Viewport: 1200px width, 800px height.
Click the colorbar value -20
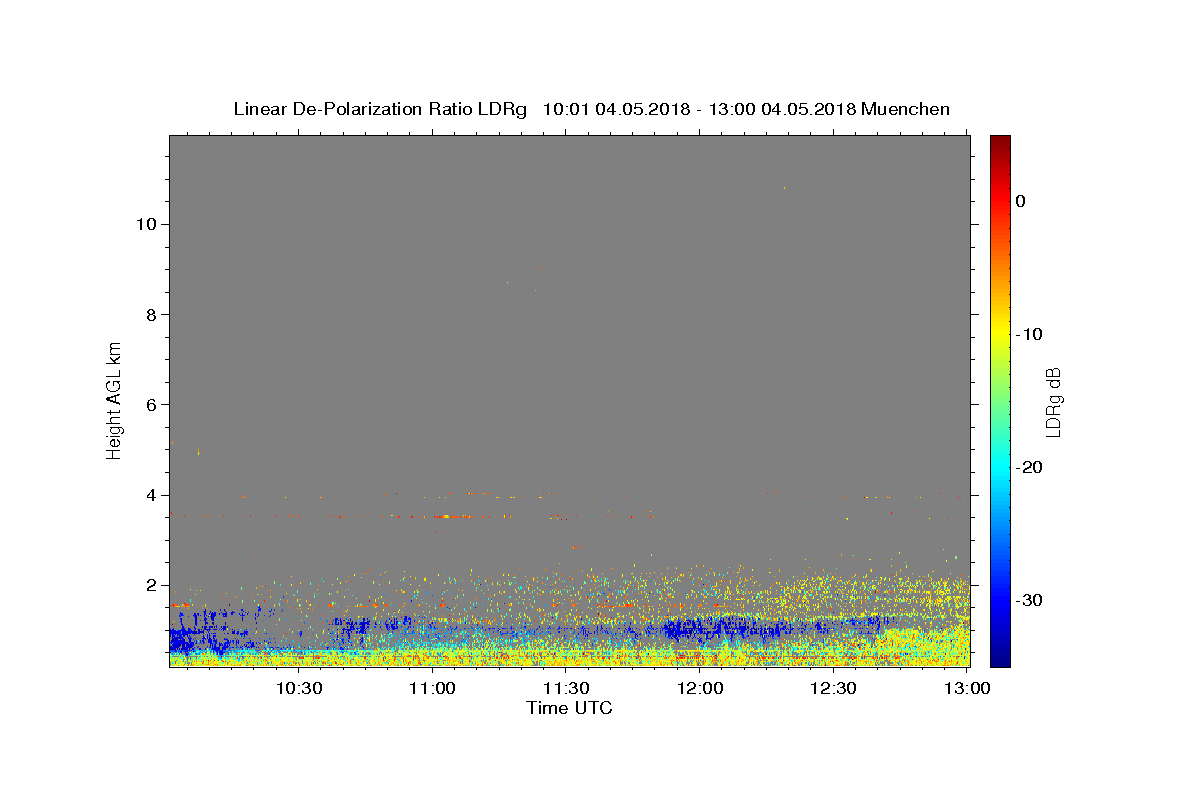pyautogui.click(x=1030, y=467)
